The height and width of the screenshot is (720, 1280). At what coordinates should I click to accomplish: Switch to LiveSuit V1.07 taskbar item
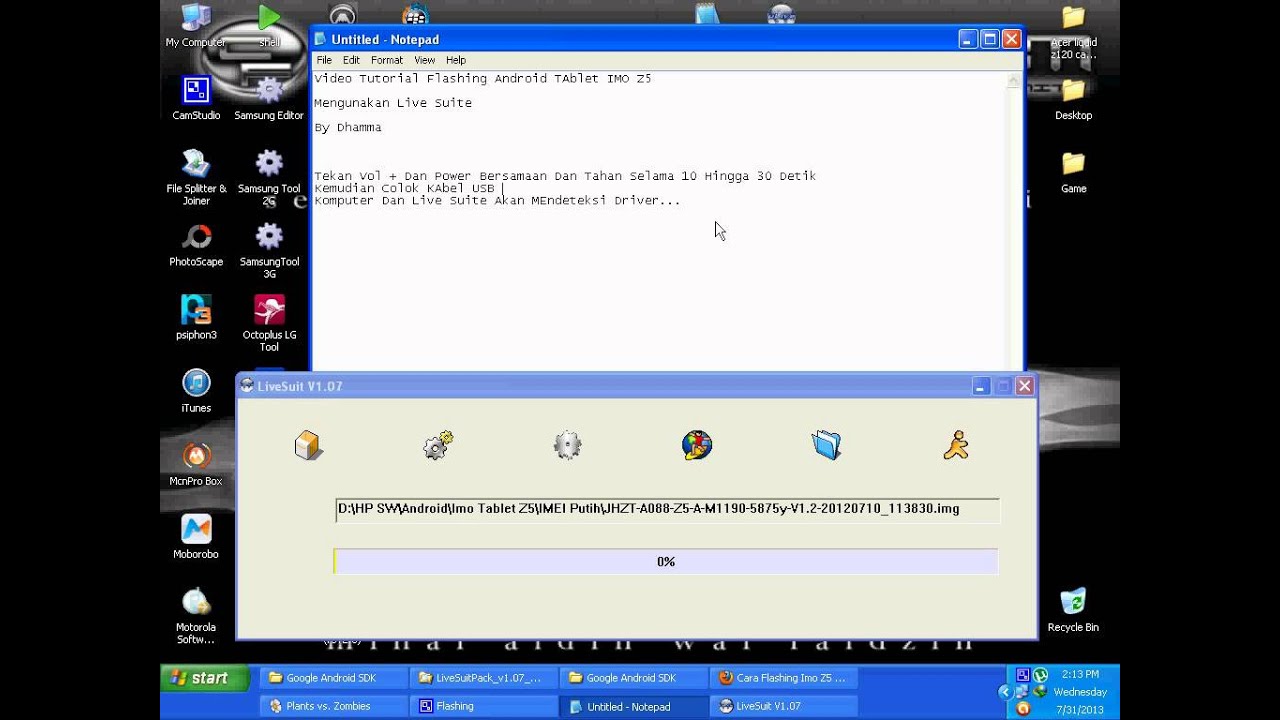coord(783,706)
